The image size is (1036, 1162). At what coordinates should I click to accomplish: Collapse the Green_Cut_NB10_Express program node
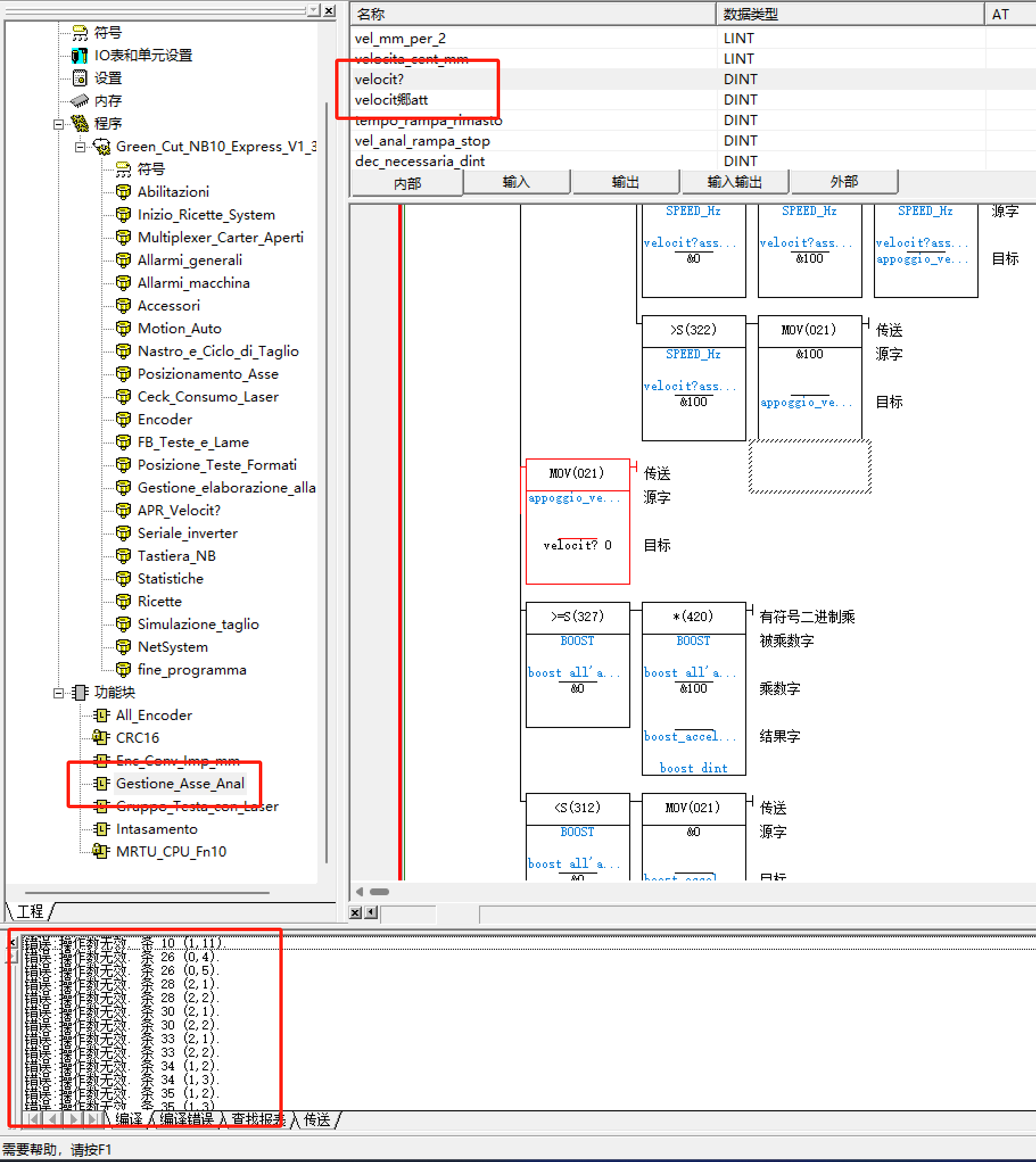click(80, 147)
